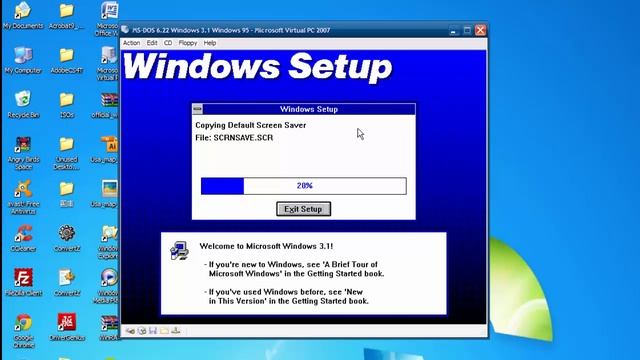Click the shared folder status icon
The image size is (640, 360).
(x=164, y=331)
